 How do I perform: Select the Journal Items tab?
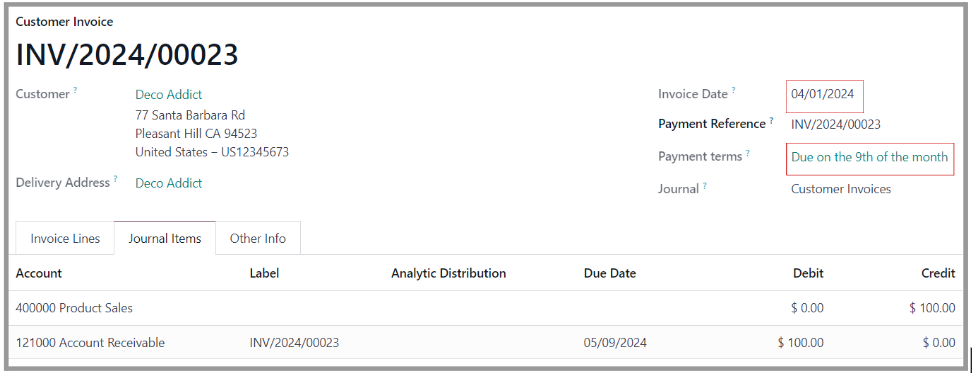(165, 239)
